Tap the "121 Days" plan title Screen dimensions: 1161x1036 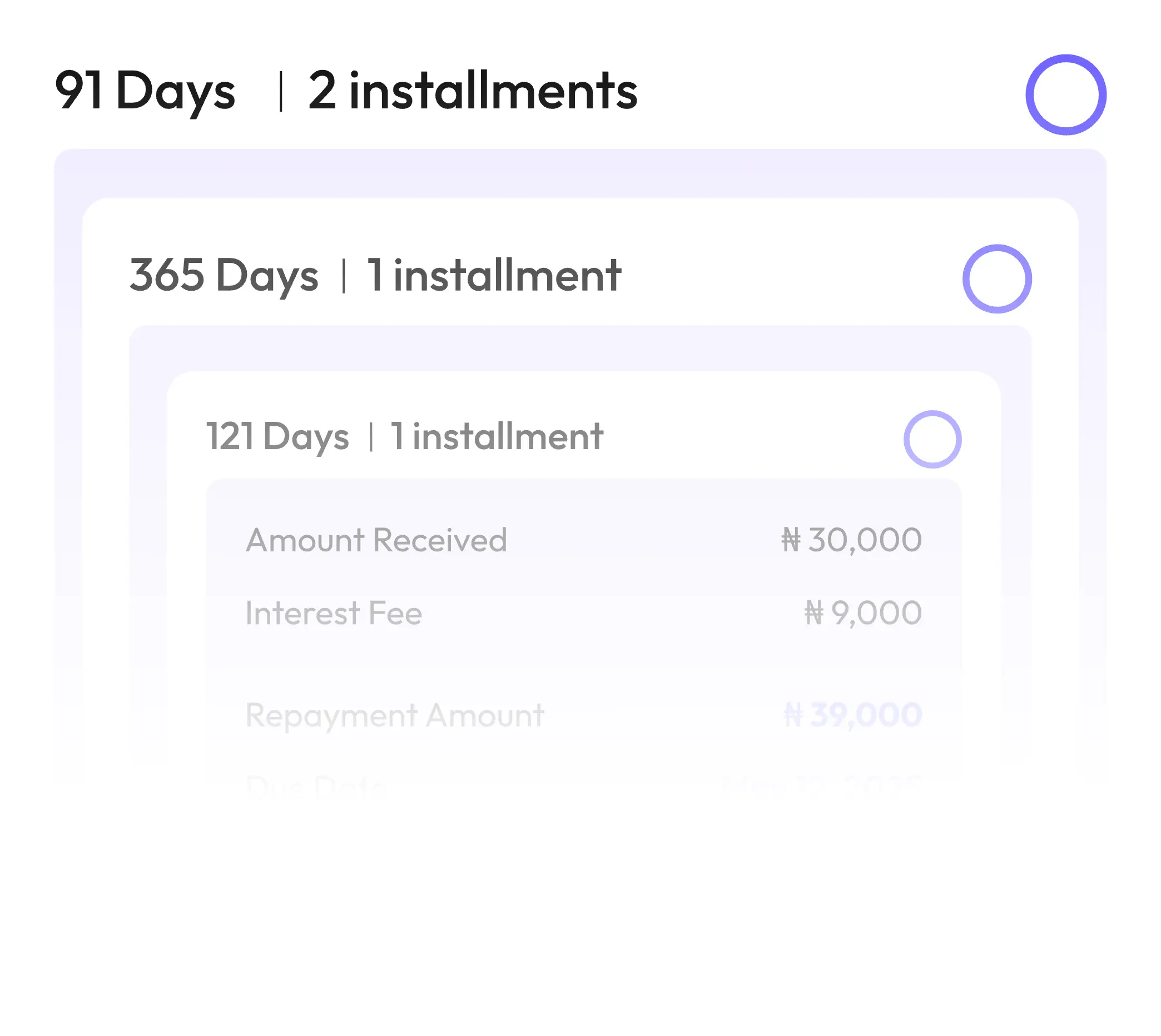(x=277, y=437)
